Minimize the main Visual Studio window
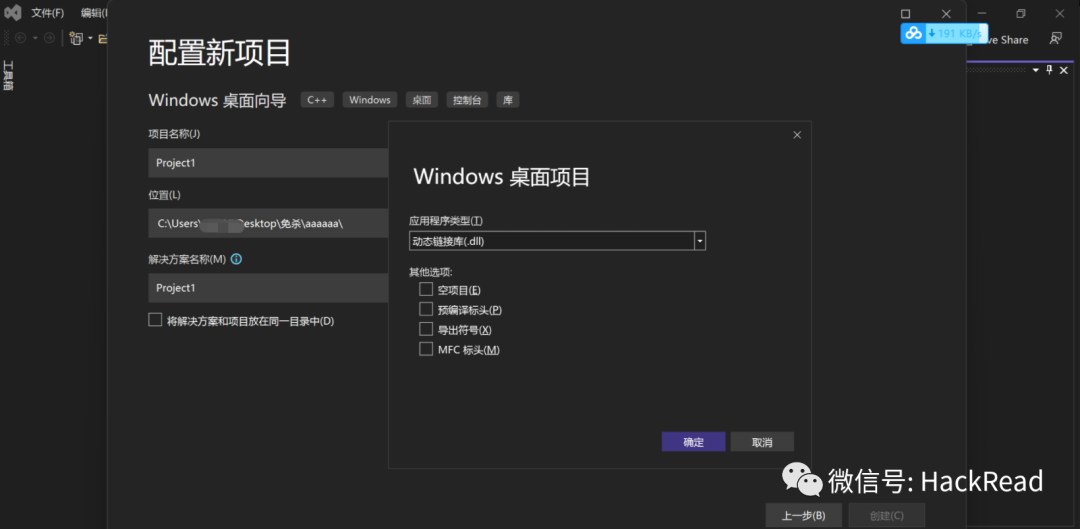Image resolution: width=1080 pixels, height=529 pixels. [x=982, y=13]
